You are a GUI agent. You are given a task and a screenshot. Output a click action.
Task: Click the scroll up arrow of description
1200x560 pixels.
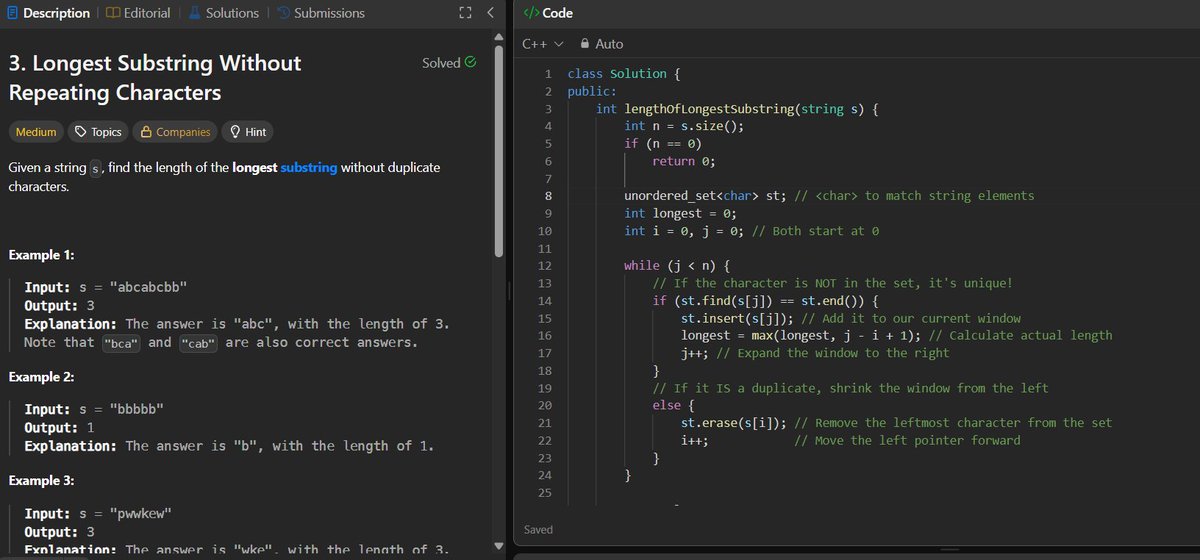click(x=501, y=37)
